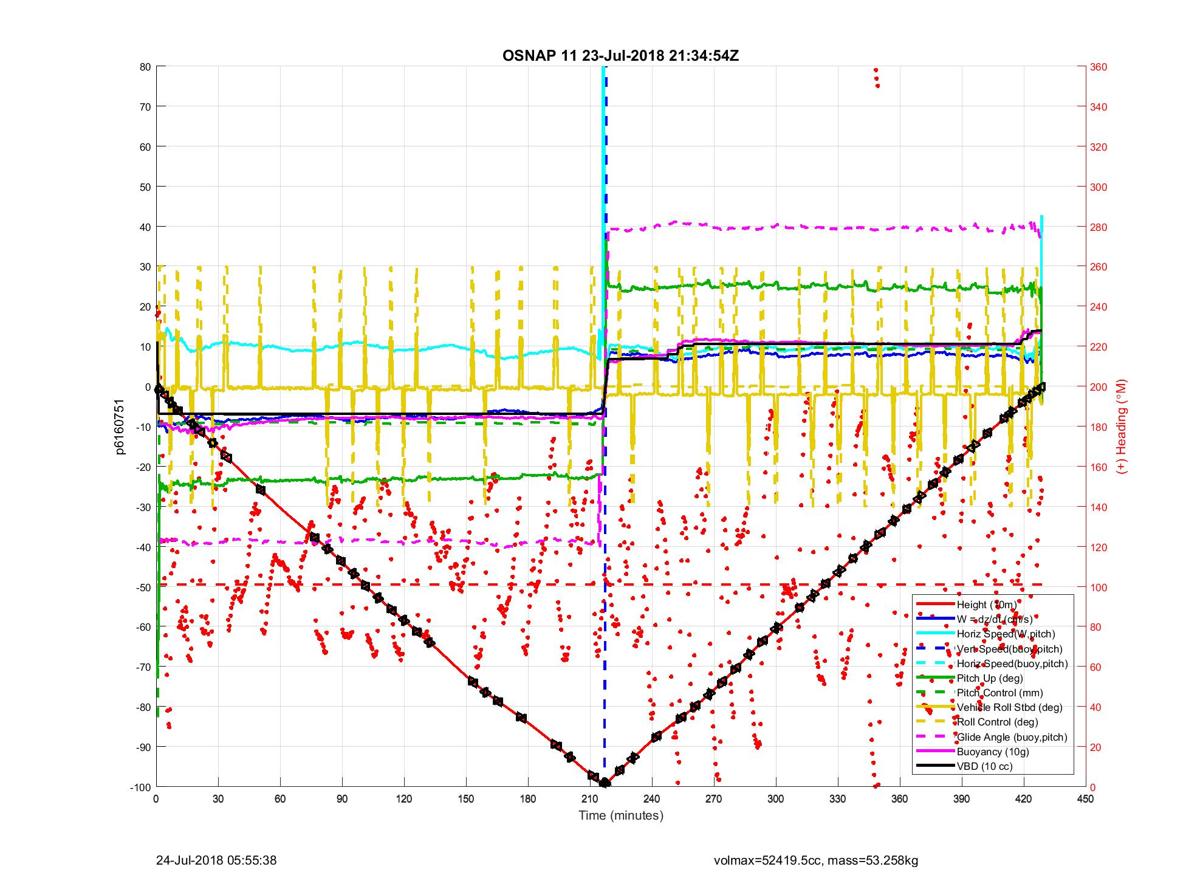Click the solid cyan line sample in the legend
This screenshot has width=1200, height=885.
click(935, 634)
